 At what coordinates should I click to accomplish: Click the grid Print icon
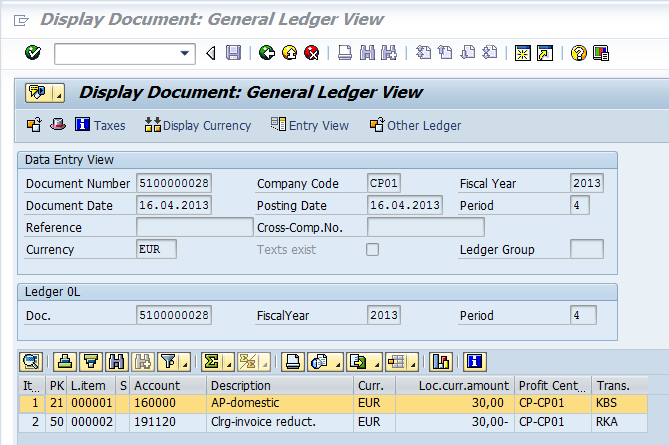point(293,362)
